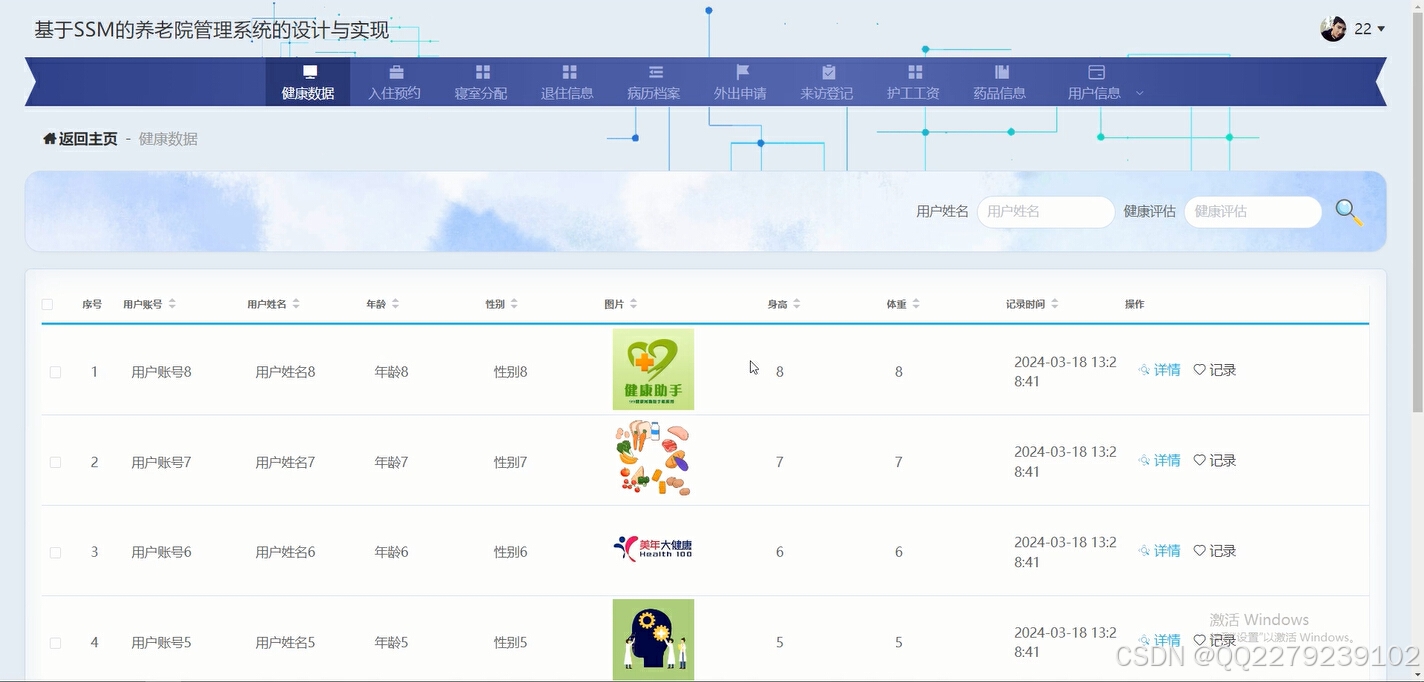Click 记录 link on first row
Screen dimensions: 1424x682
1222,369
